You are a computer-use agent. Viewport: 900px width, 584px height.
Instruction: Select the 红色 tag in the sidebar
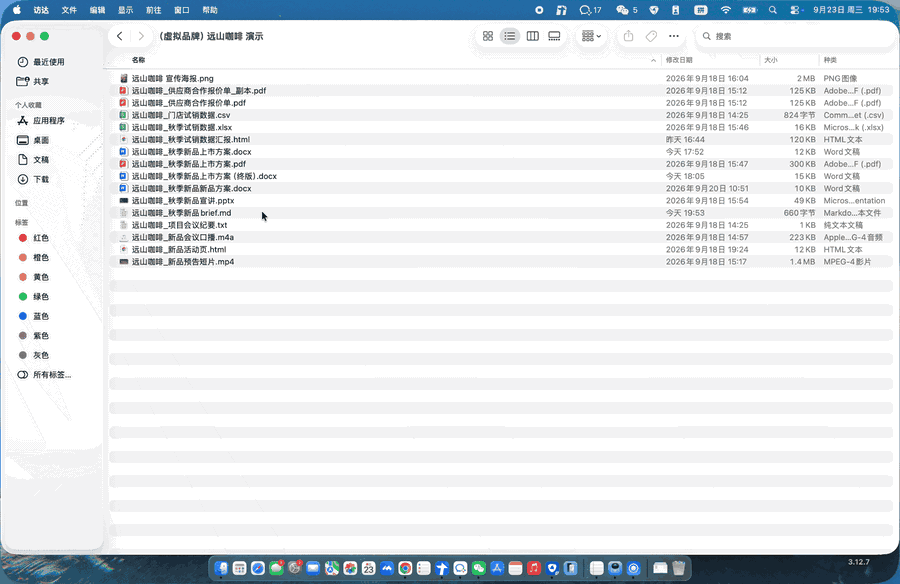pyautogui.click(x=34, y=238)
